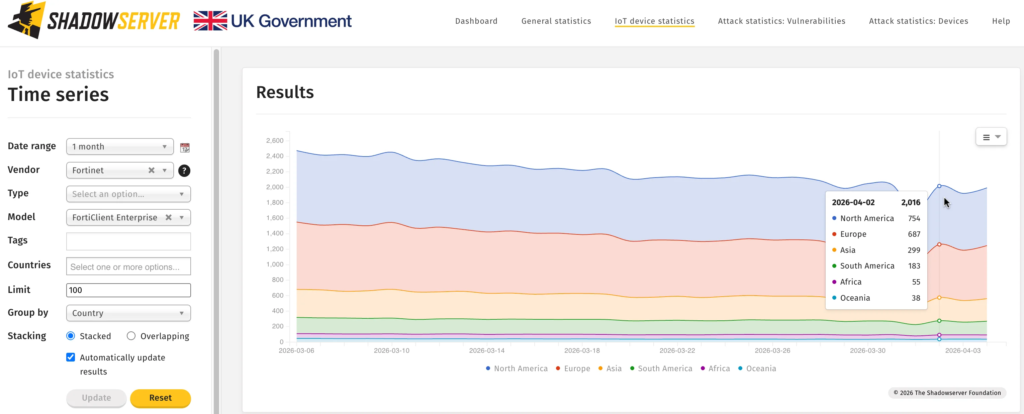
Task: Uncheck Automatically update results checkbox
Action: [x=71, y=357]
